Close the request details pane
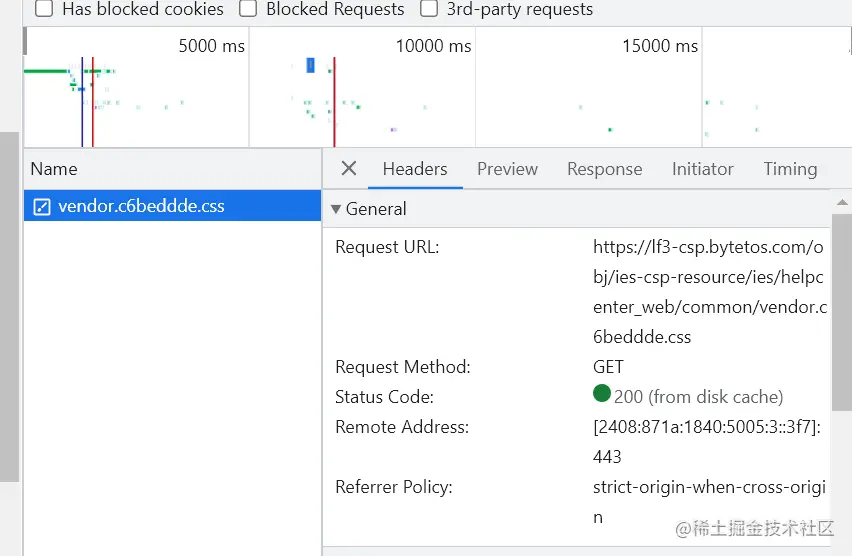Viewport: 852px width, 556px height. pos(349,168)
